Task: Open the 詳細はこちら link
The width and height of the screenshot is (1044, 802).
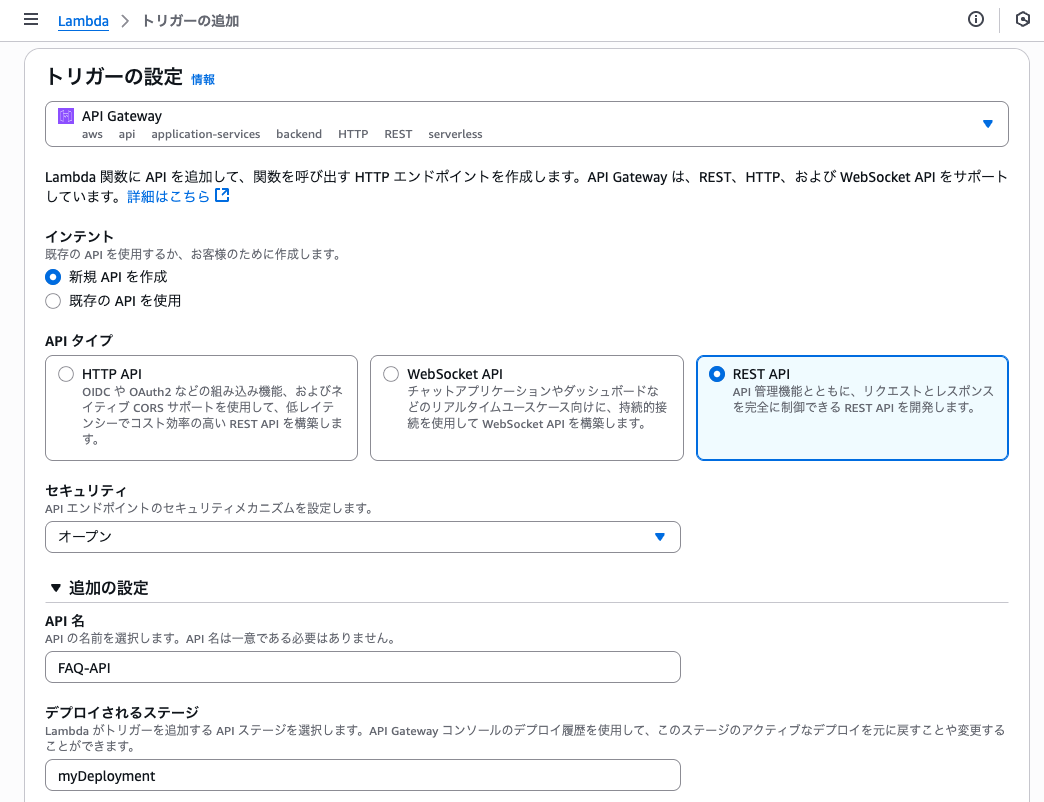Action: point(168,196)
